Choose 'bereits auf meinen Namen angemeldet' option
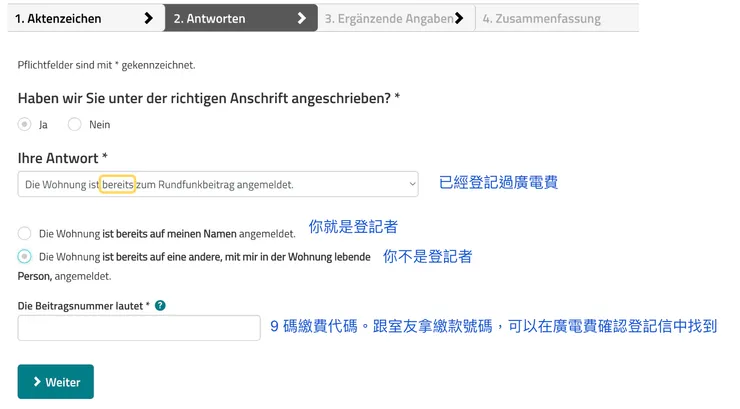Screen dimensions: 740x409 point(25,233)
